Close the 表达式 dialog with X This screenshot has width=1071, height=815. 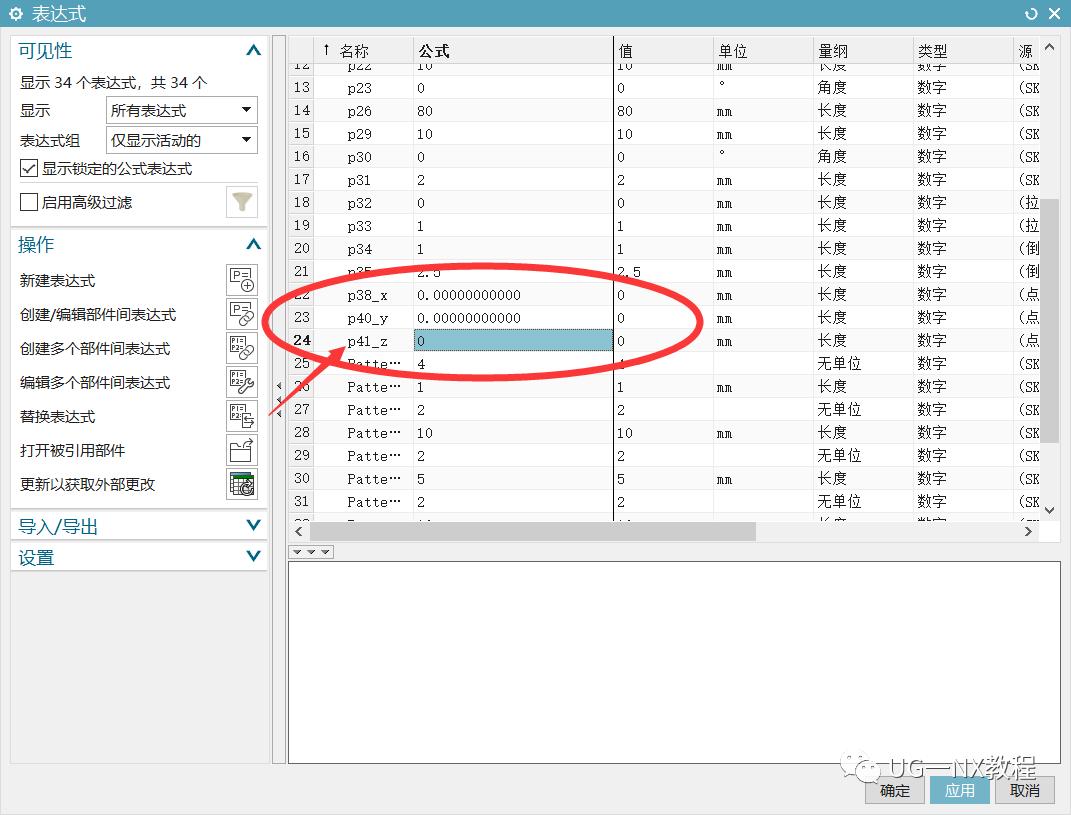tap(1055, 14)
